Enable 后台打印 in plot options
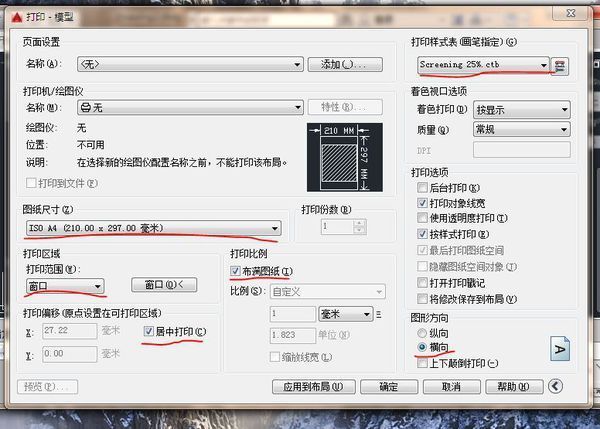 pyautogui.click(x=422, y=187)
